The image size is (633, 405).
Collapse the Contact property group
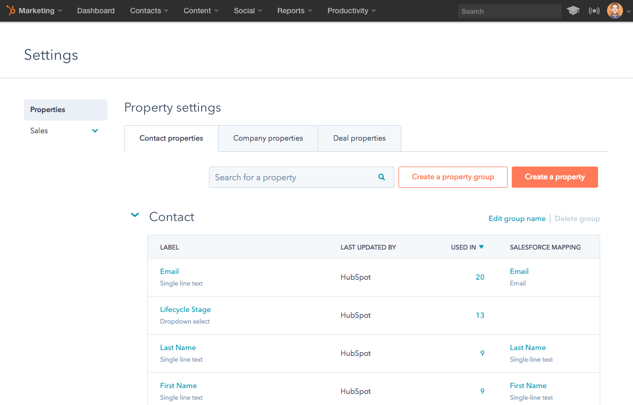pyautogui.click(x=135, y=216)
